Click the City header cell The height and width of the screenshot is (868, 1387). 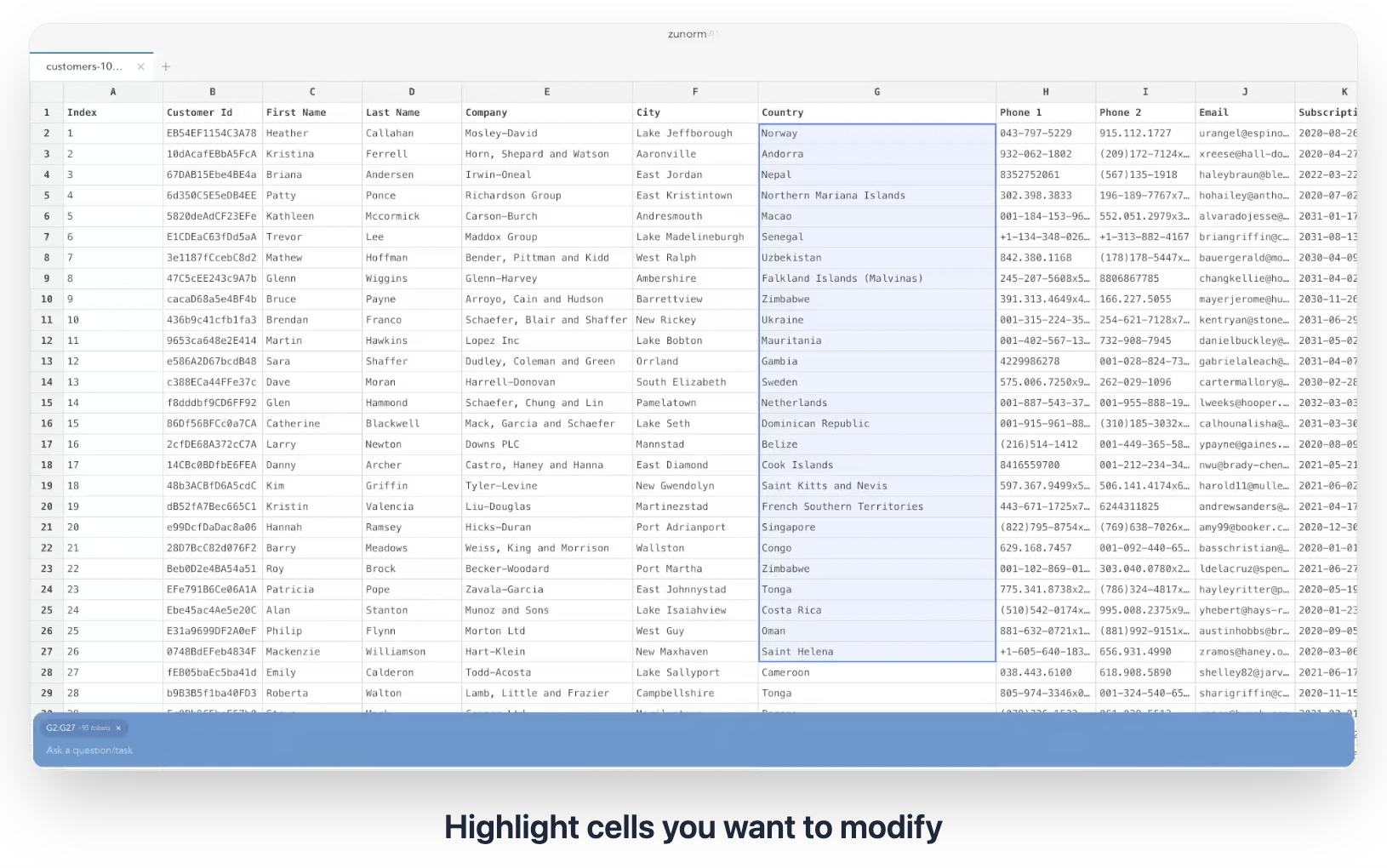point(695,112)
